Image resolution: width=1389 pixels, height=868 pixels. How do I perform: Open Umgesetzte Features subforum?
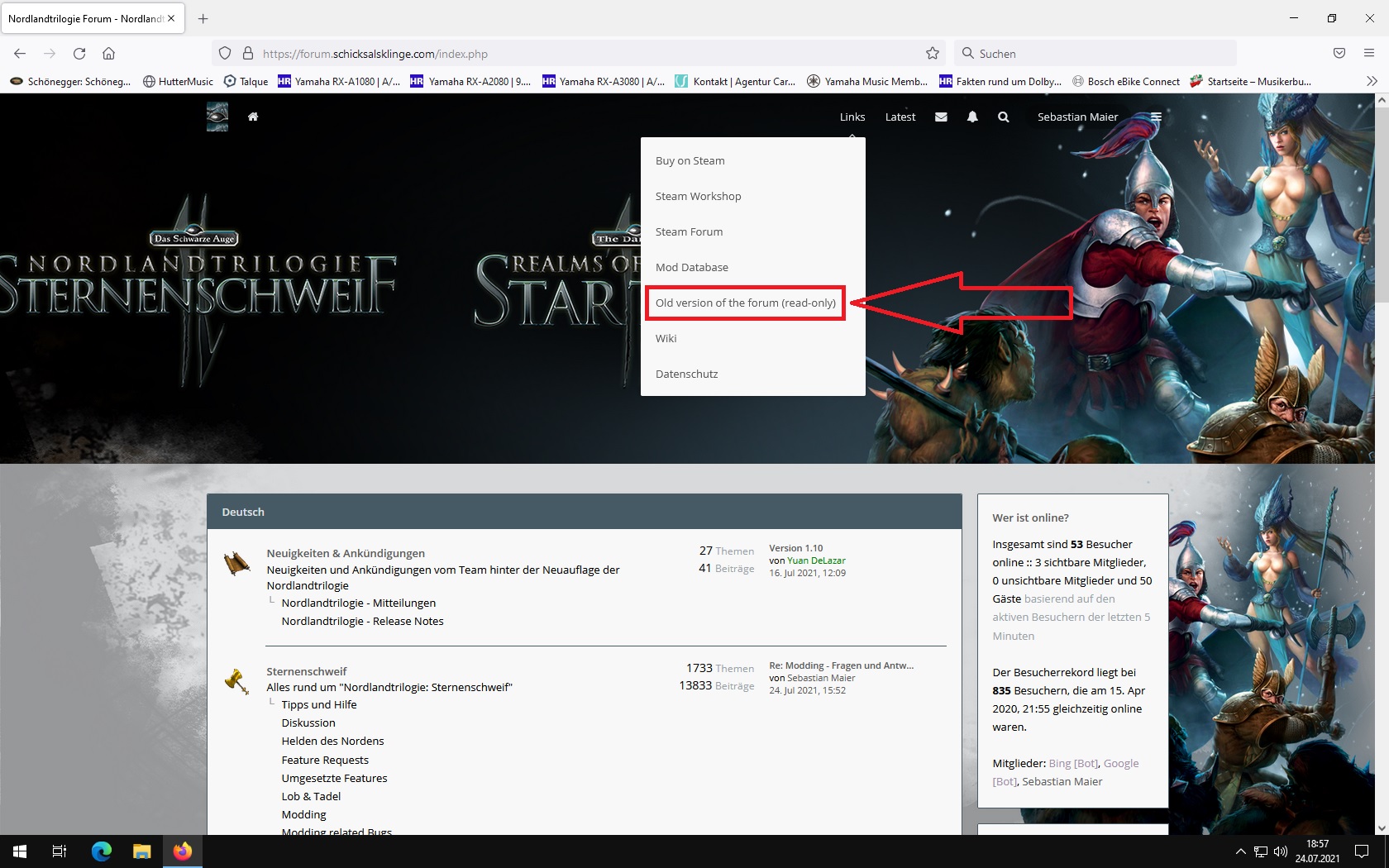334,778
